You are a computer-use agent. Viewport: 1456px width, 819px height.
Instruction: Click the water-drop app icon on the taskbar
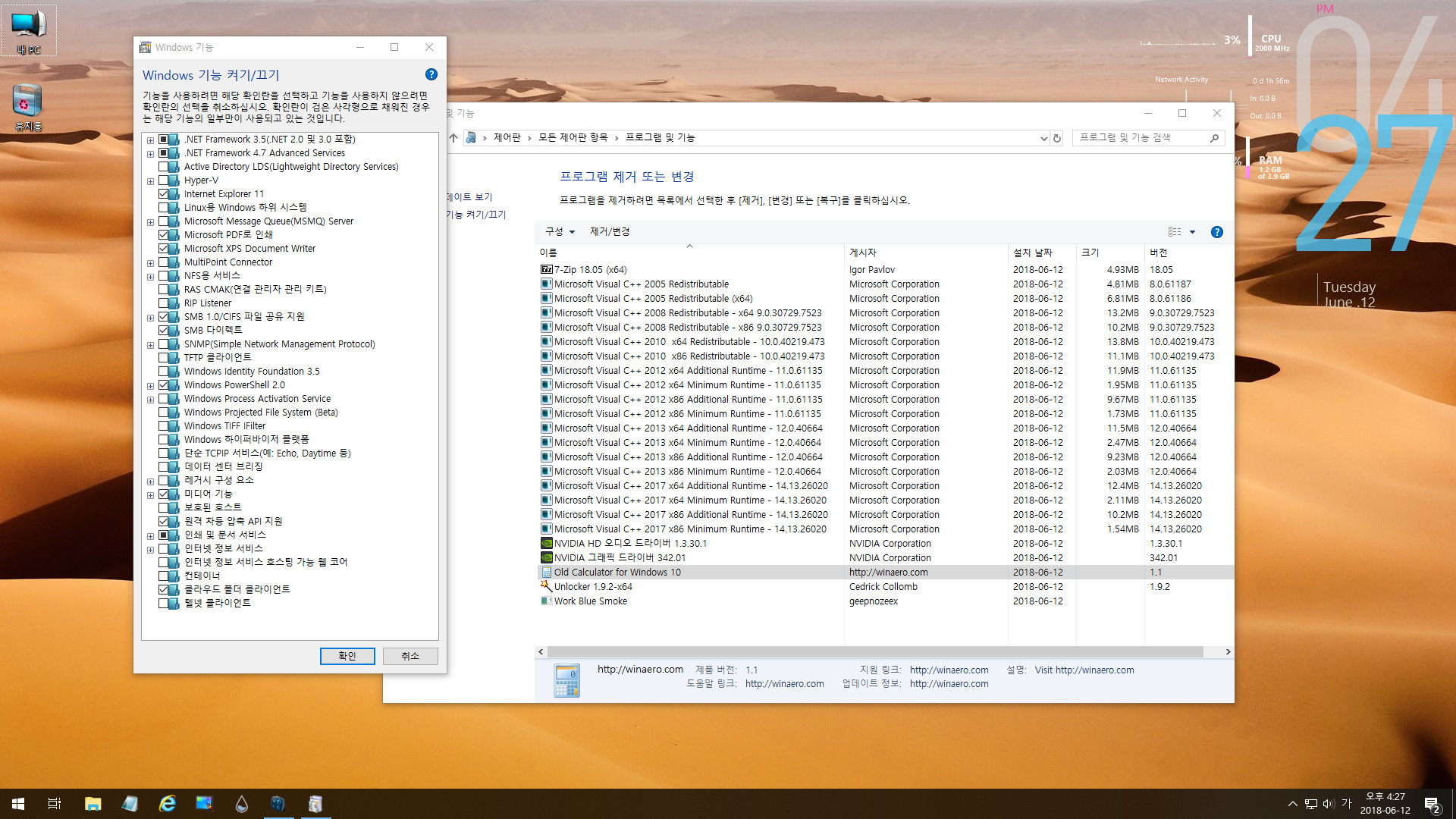241,804
